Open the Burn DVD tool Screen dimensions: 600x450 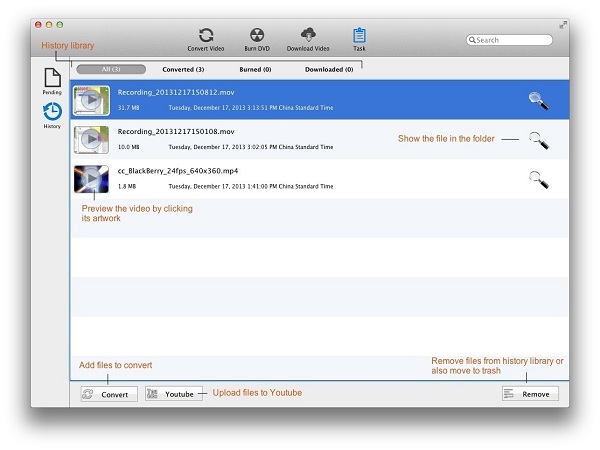point(257,39)
